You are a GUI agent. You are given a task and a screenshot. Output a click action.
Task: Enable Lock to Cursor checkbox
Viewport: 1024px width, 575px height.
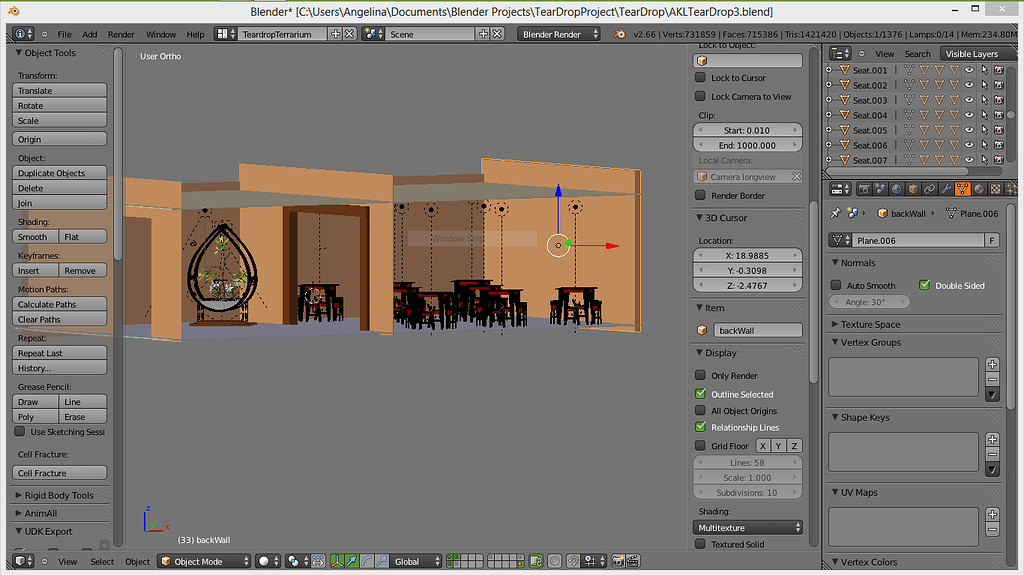point(700,77)
